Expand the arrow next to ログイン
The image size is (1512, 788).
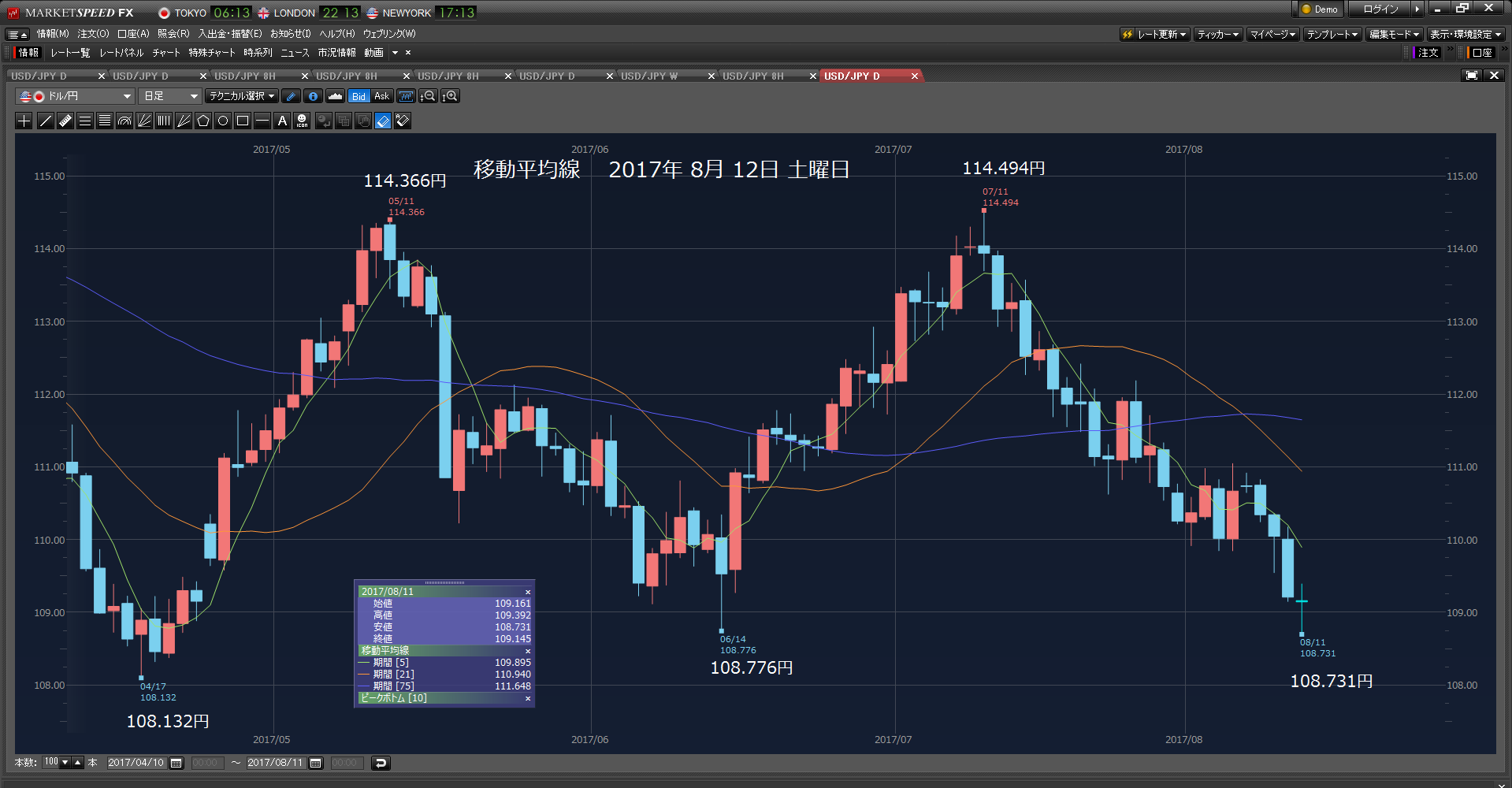click(1417, 9)
